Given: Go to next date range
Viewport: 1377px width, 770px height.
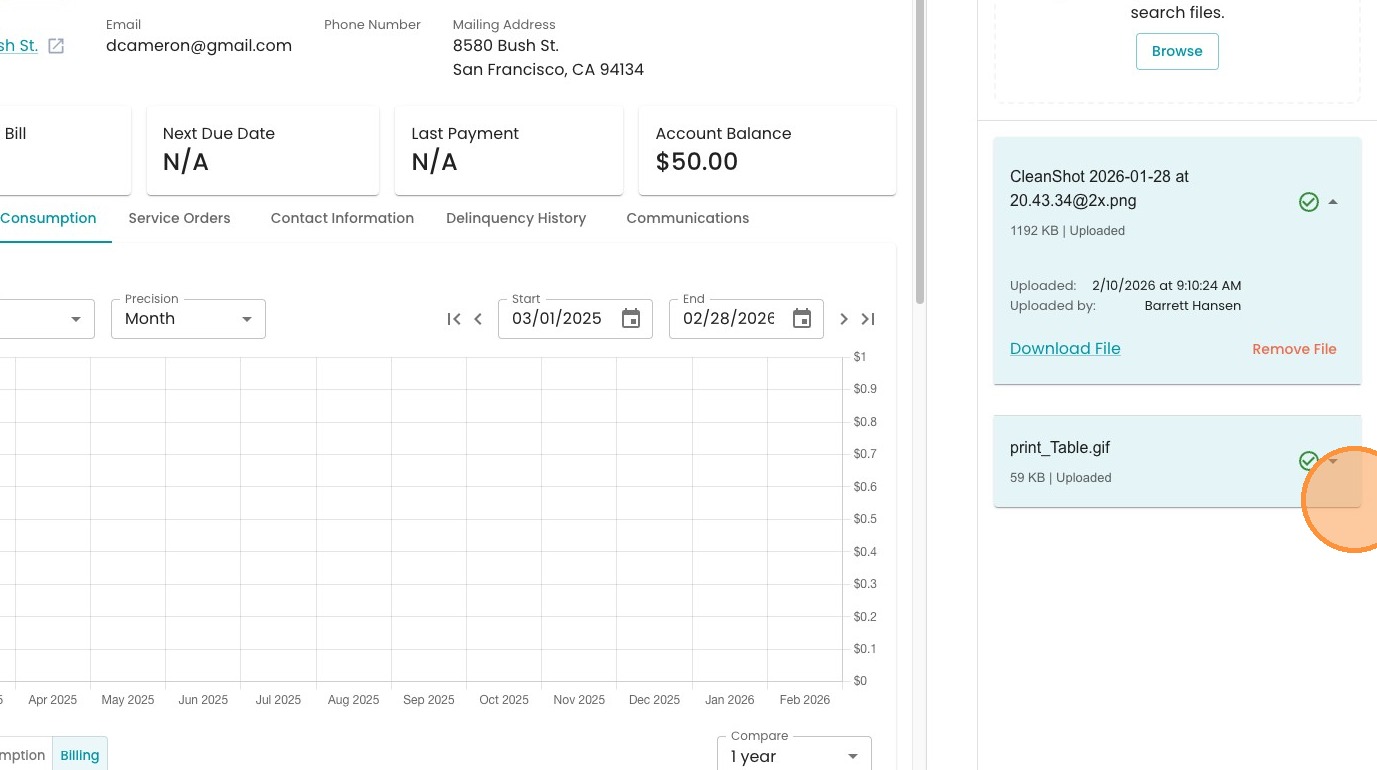Looking at the screenshot, I should coord(844,319).
